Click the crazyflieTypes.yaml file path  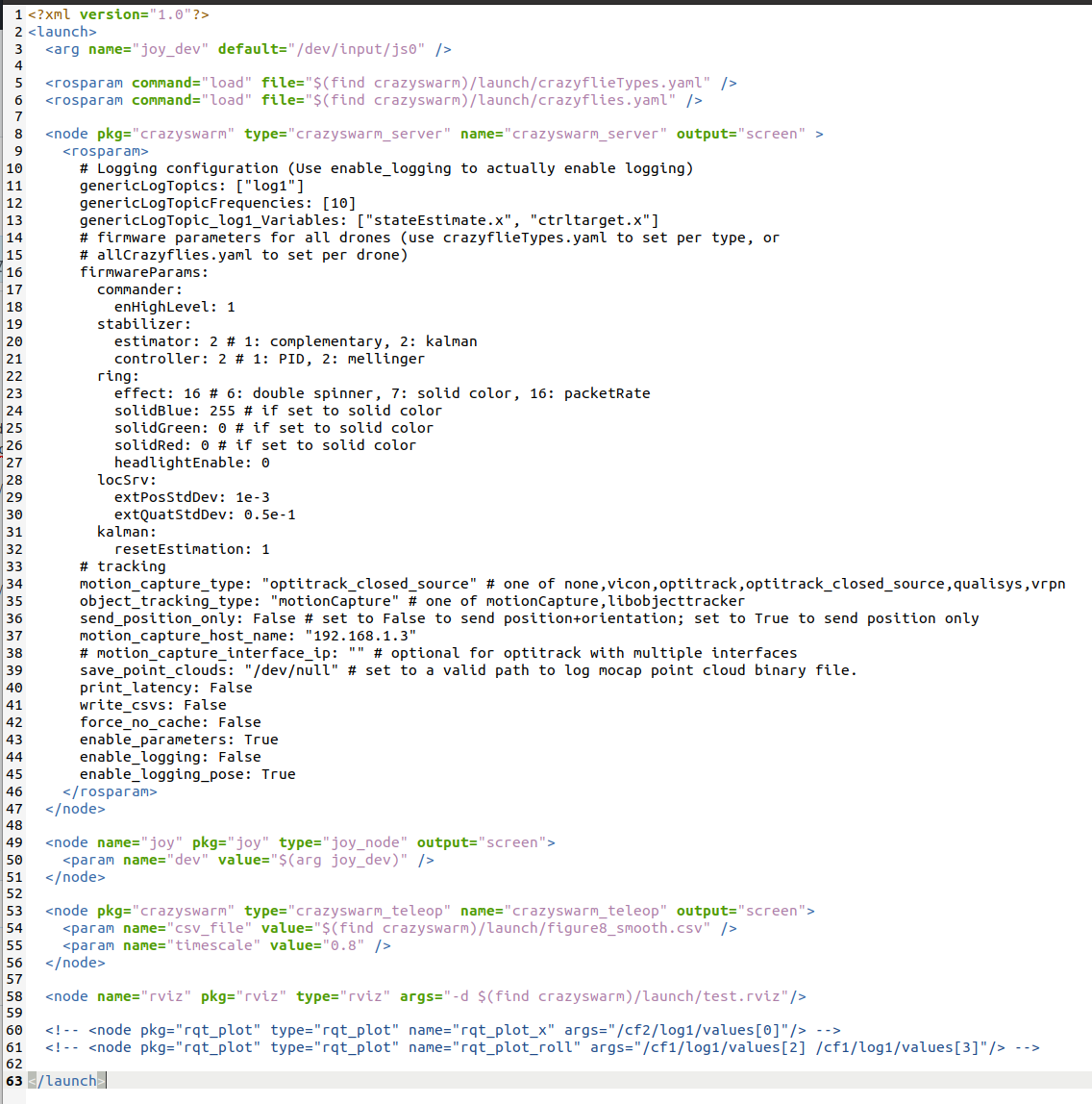click(x=508, y=83)
